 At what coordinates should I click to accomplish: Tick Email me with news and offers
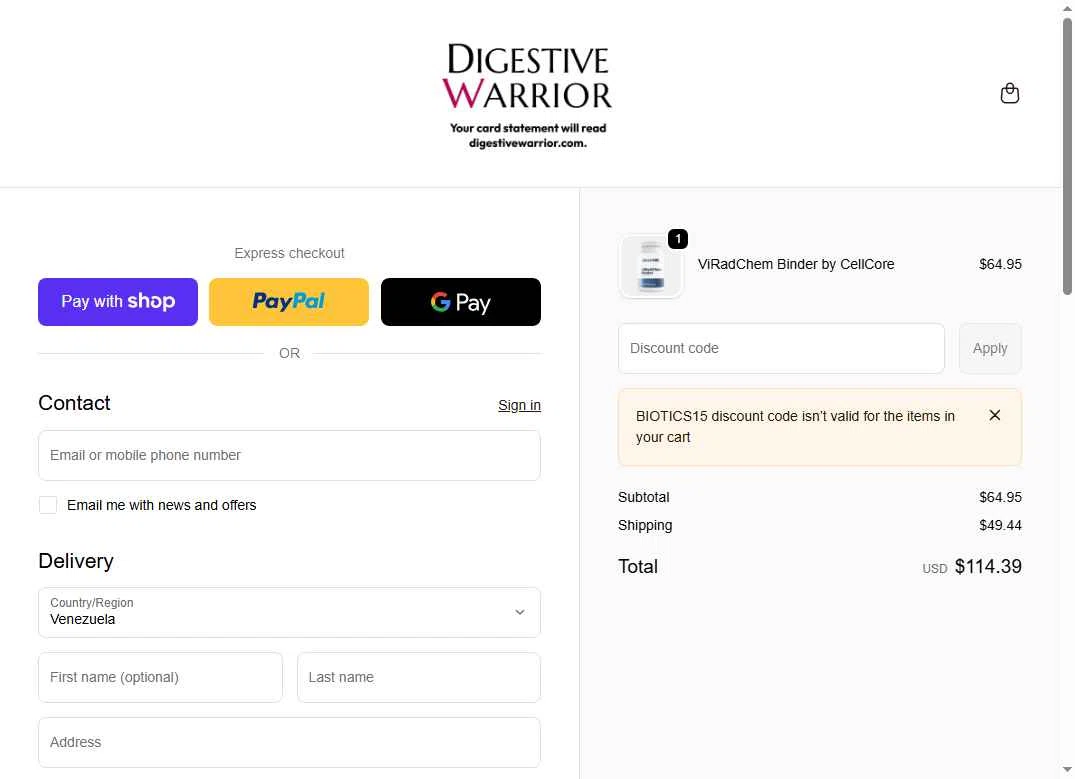click(x=48, y=505)
